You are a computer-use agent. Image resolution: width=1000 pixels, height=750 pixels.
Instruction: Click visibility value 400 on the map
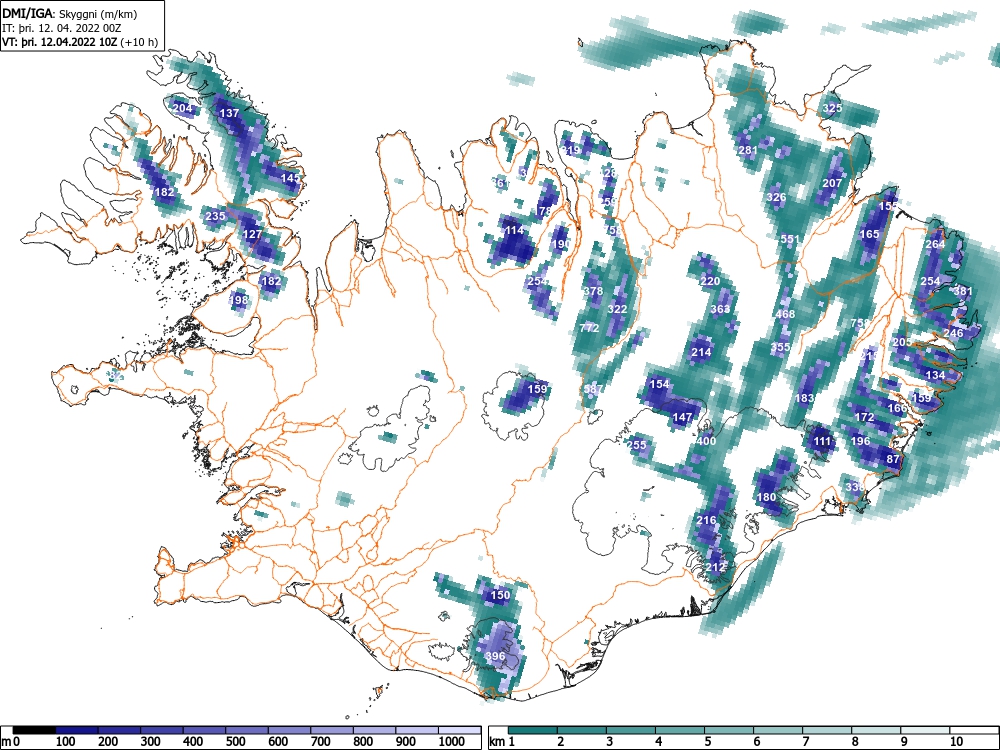pos(707,441)
